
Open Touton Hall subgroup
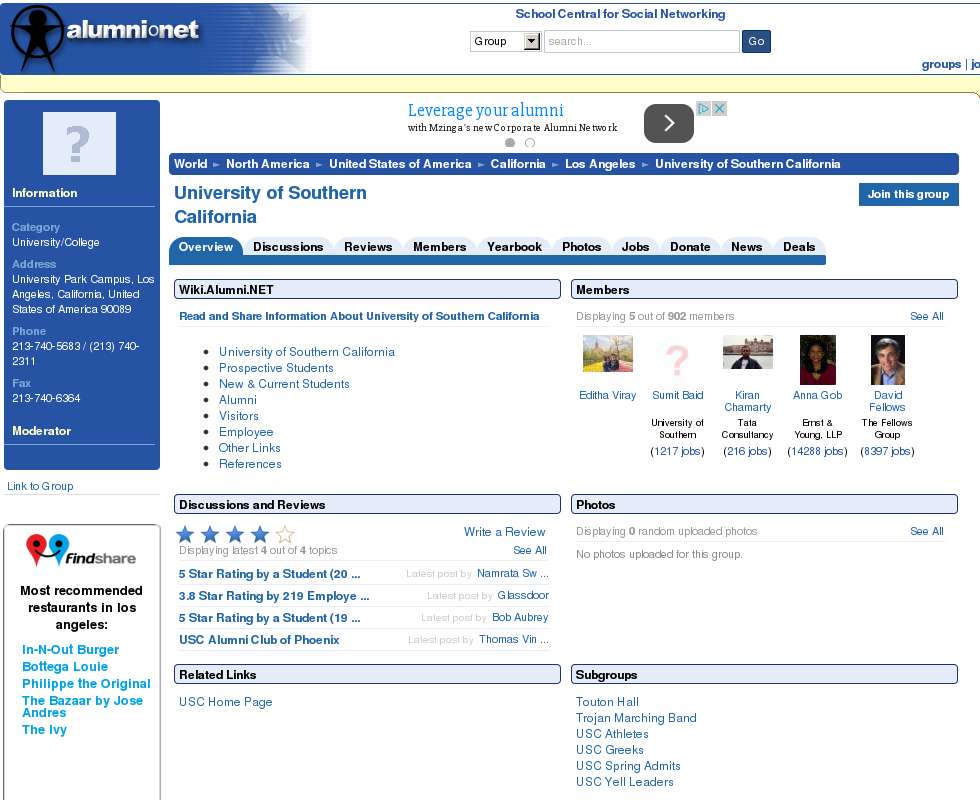tap(607, 702)
